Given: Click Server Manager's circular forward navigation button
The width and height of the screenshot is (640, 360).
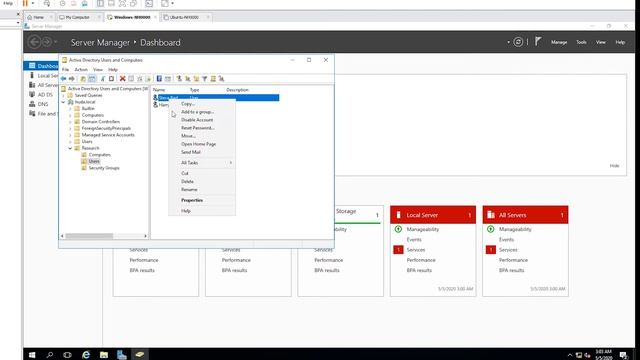Looking at the screenshot, I should [47, 42].
